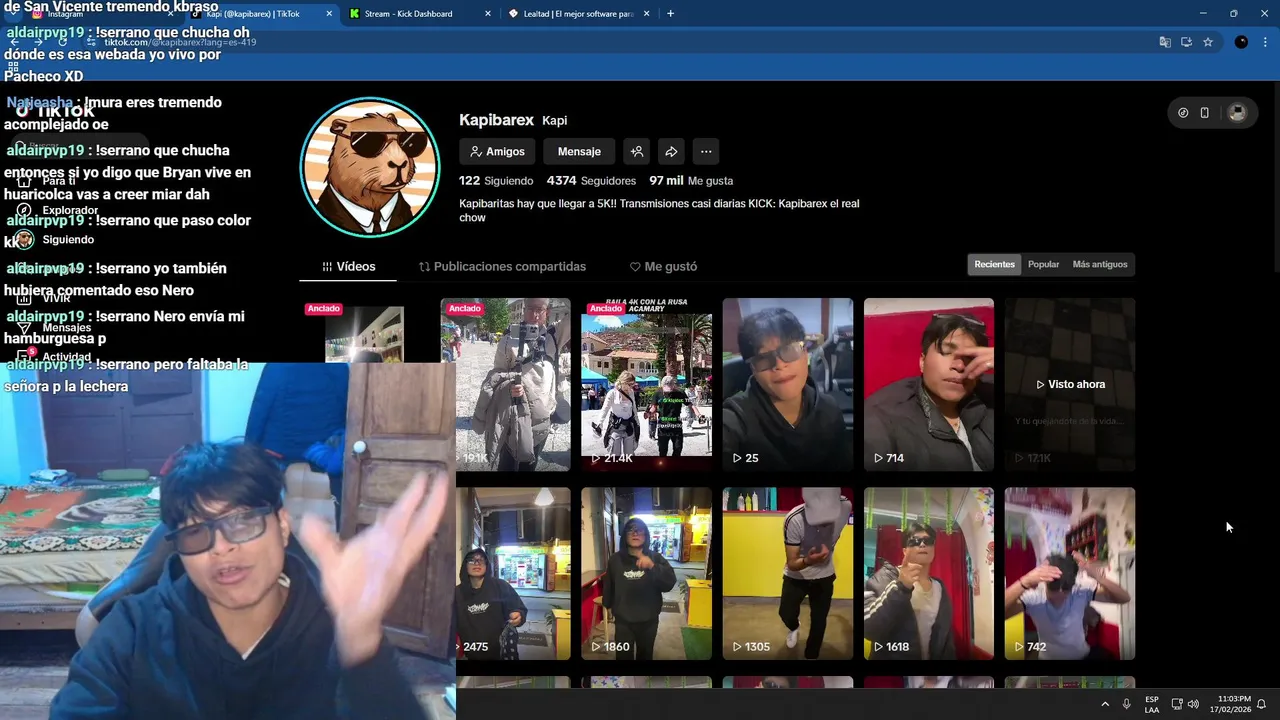Open the Kapibarex capybara profile picture
Viewport: 1280px width, 720px height.
click(370, 167)
